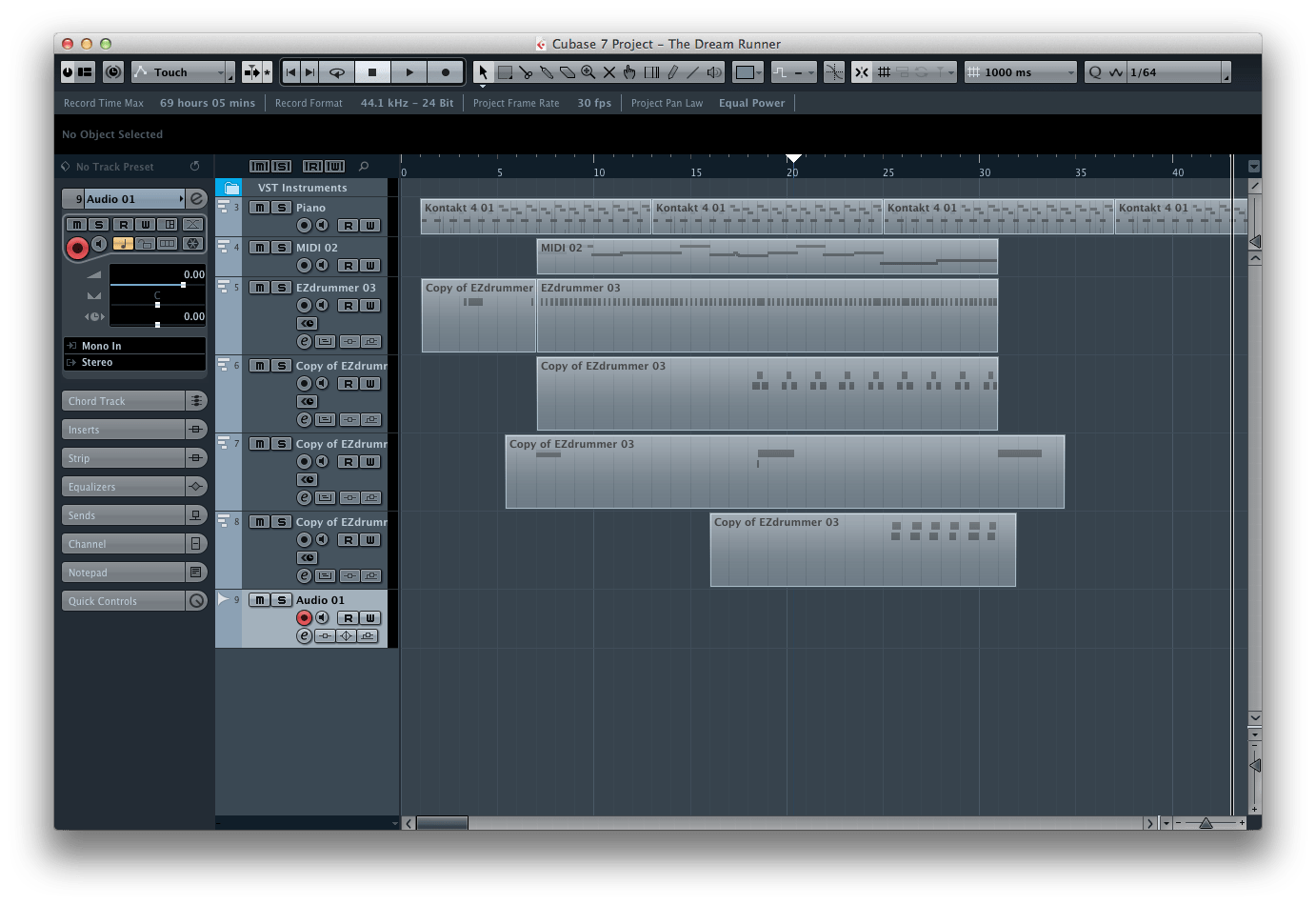Select the Play speaker tool

pyautogui.click(x=714, y=72)
